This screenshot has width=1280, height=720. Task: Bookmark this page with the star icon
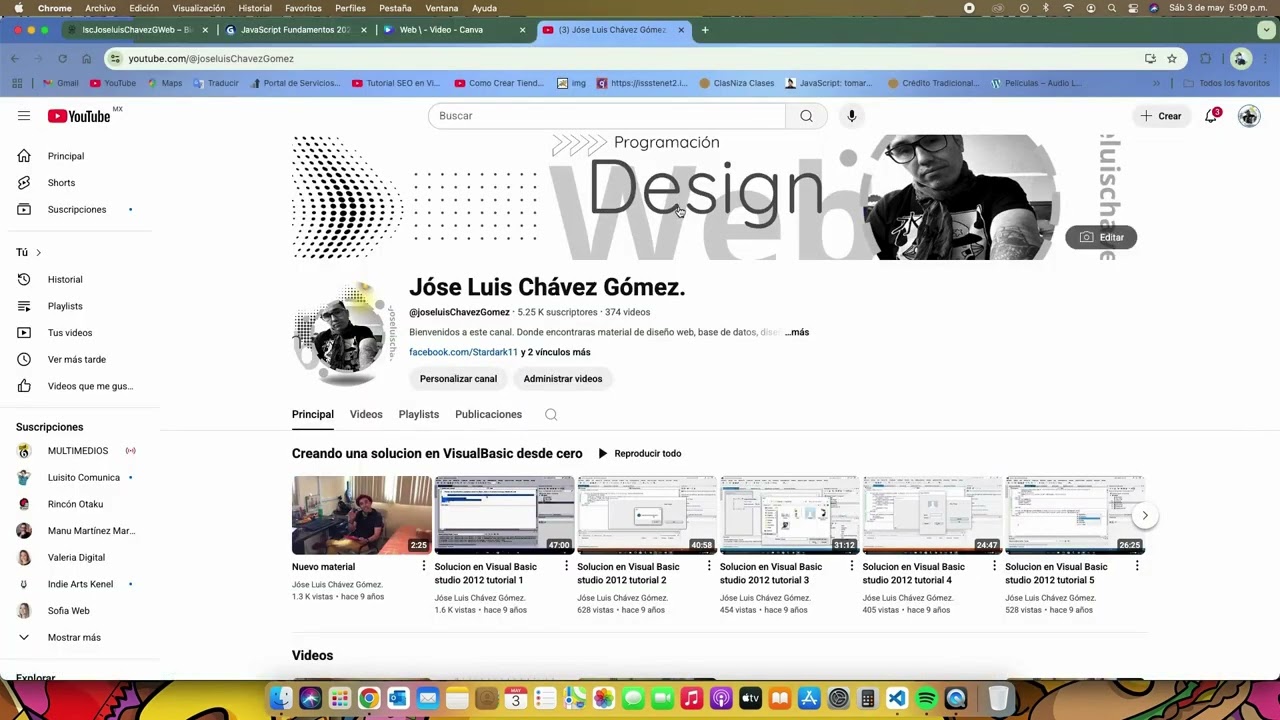click(x=1172, y=59)
